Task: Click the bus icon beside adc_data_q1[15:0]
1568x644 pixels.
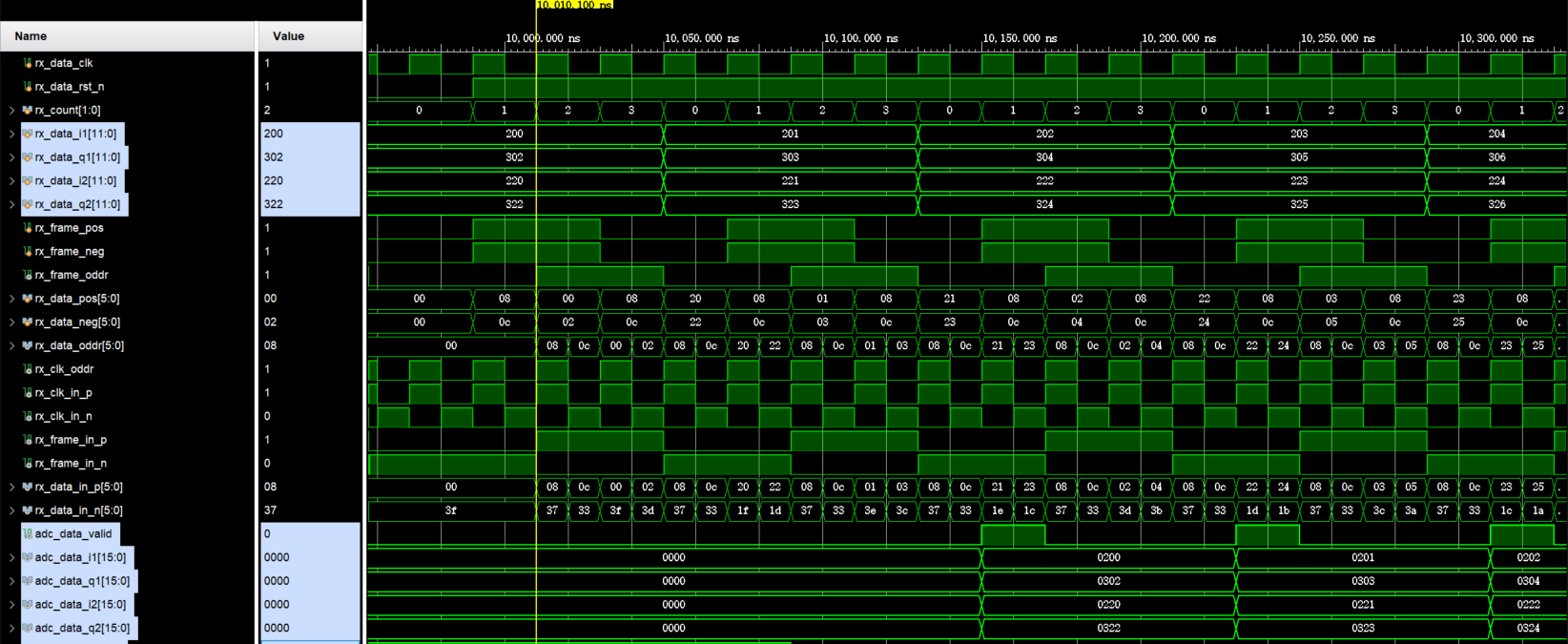Action: [28, 581]
